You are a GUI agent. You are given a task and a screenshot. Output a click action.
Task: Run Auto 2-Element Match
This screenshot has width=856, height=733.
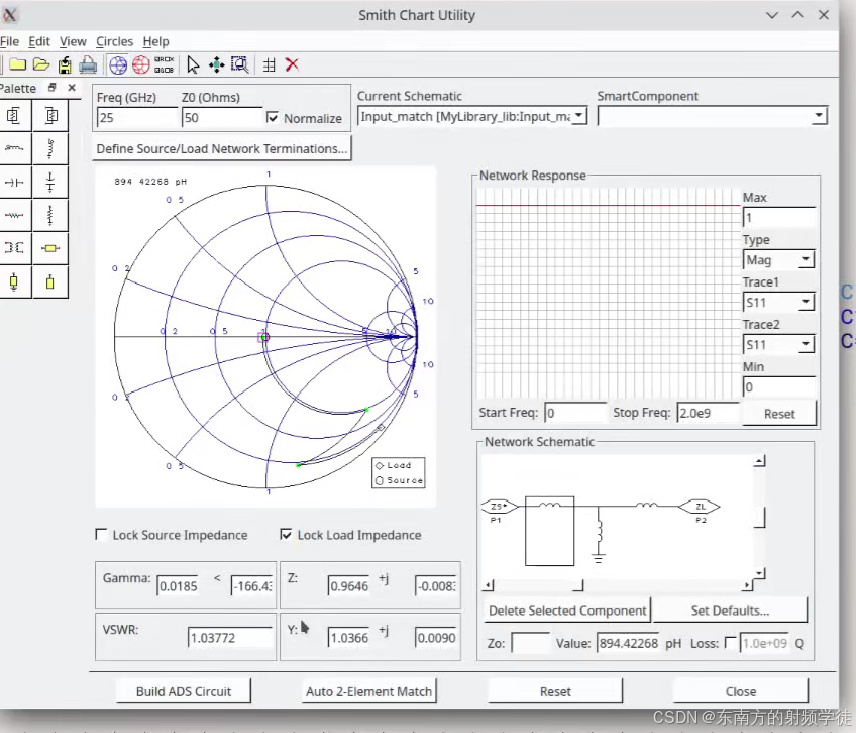pyautogui.click(x=369, y=691)
